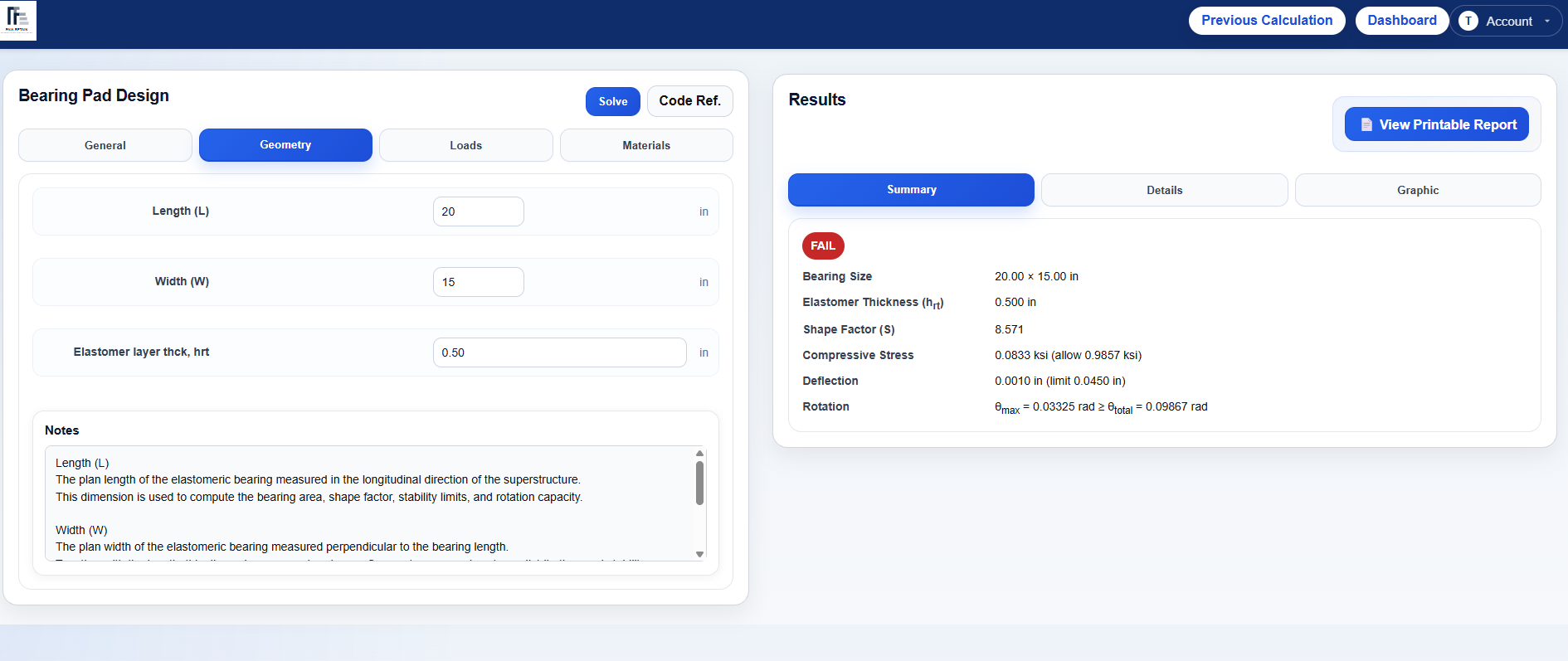Image resolution: width=1568 pixels, height=661 pixels.
Task: Go to Previous Calculation
Action: pyautogui.click(x=1267, y=21)
